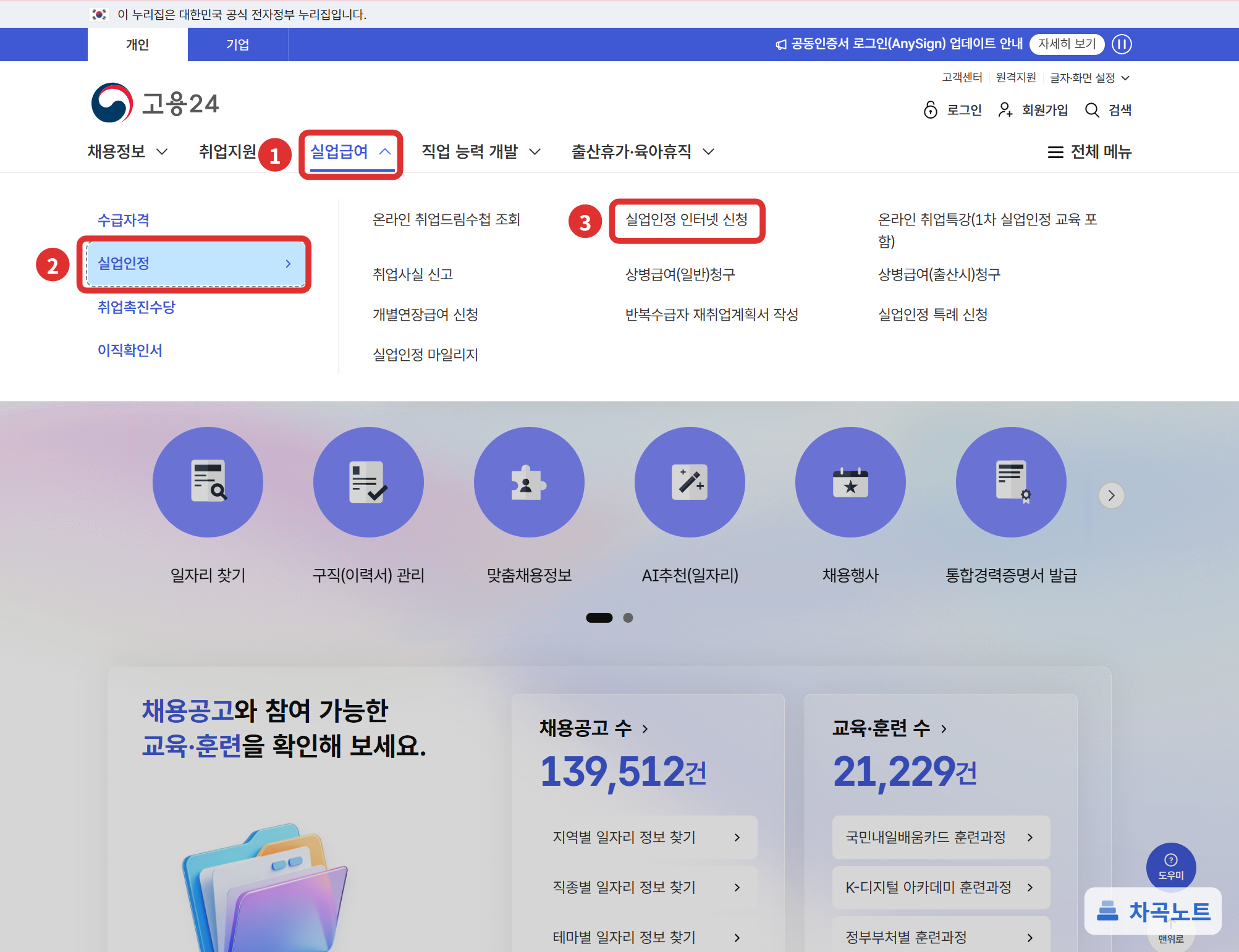Open 취업지원 in the main navigation
Image resolution: width=1239 pixels, height=952 pixels.
[227, 151]
